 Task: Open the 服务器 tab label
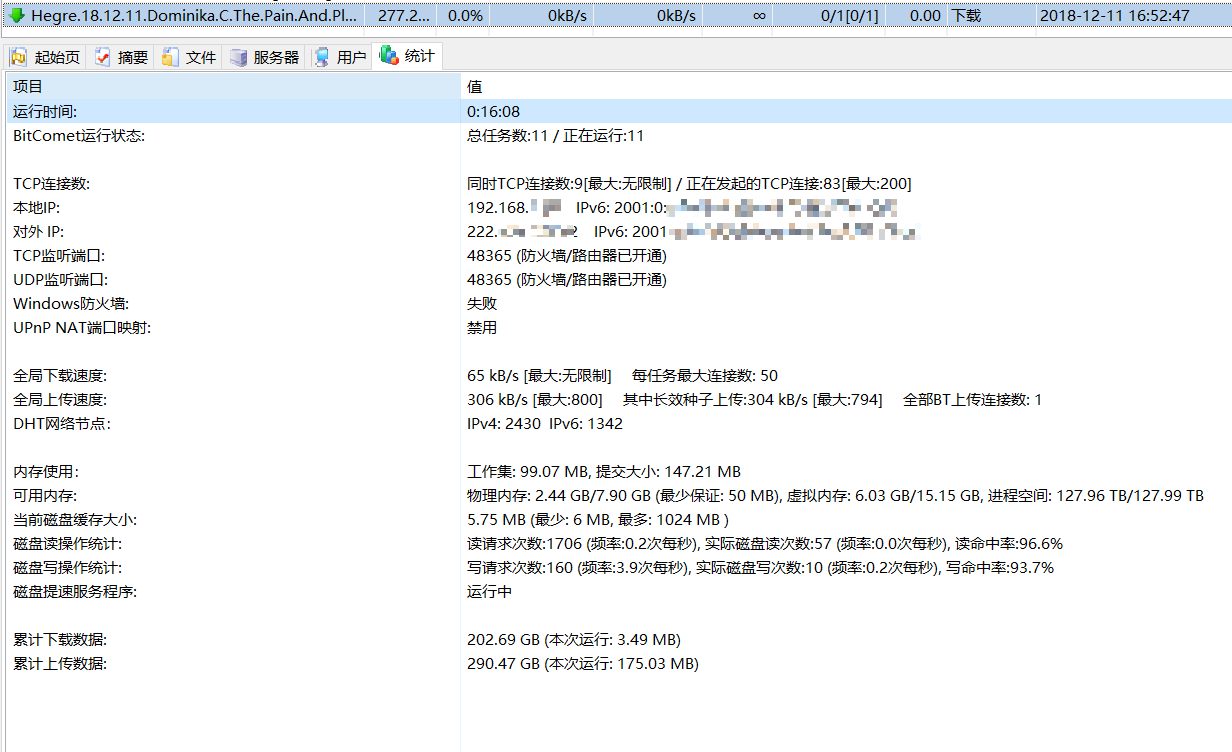pos(276,58)
